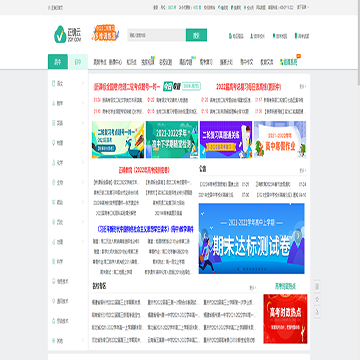Select the 高中 tab
The height and width of the screenshot is (360, 360).
(x=58, y=62)
